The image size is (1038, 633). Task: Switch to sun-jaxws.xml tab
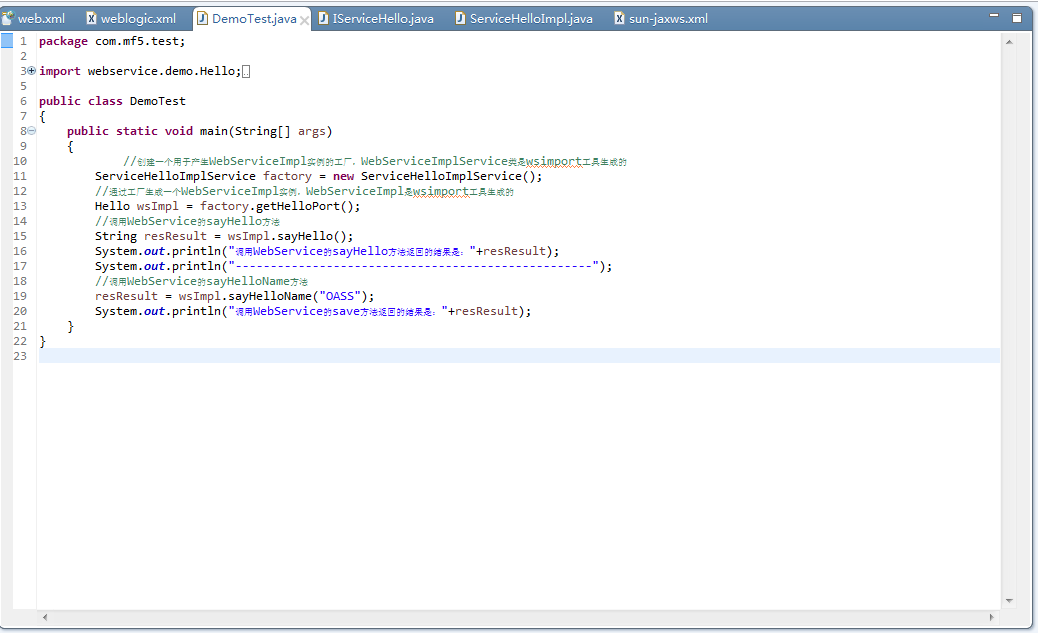(x=667, y=18)
